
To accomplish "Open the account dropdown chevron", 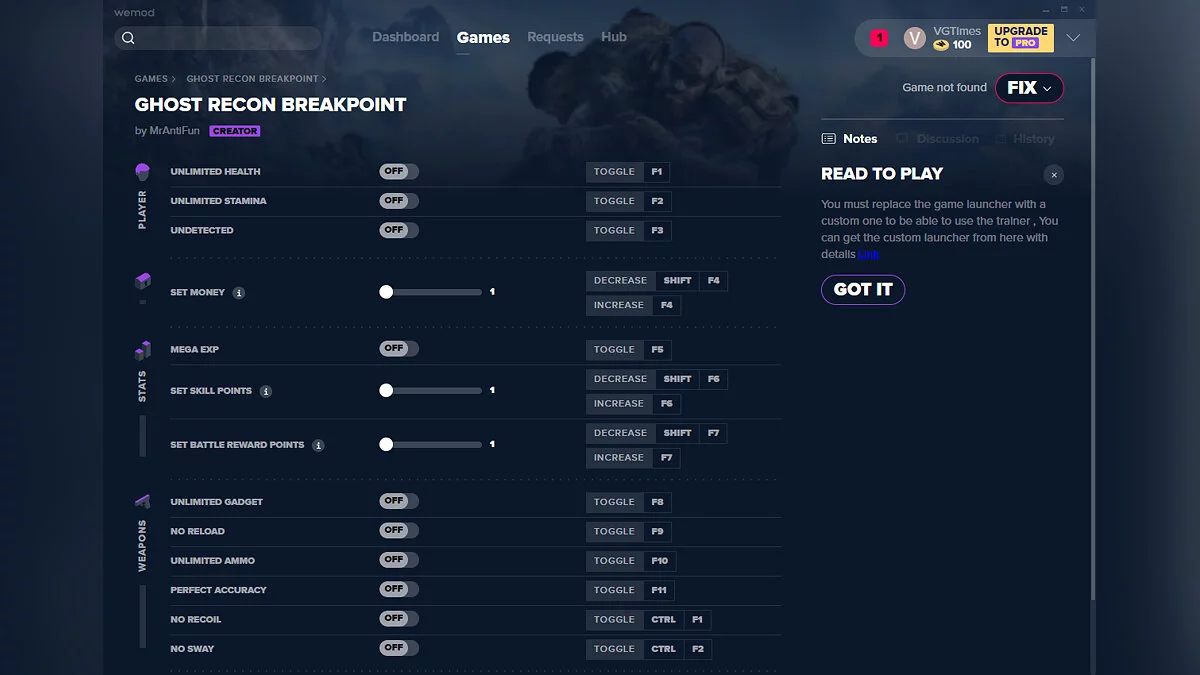I will point(1073,37).
